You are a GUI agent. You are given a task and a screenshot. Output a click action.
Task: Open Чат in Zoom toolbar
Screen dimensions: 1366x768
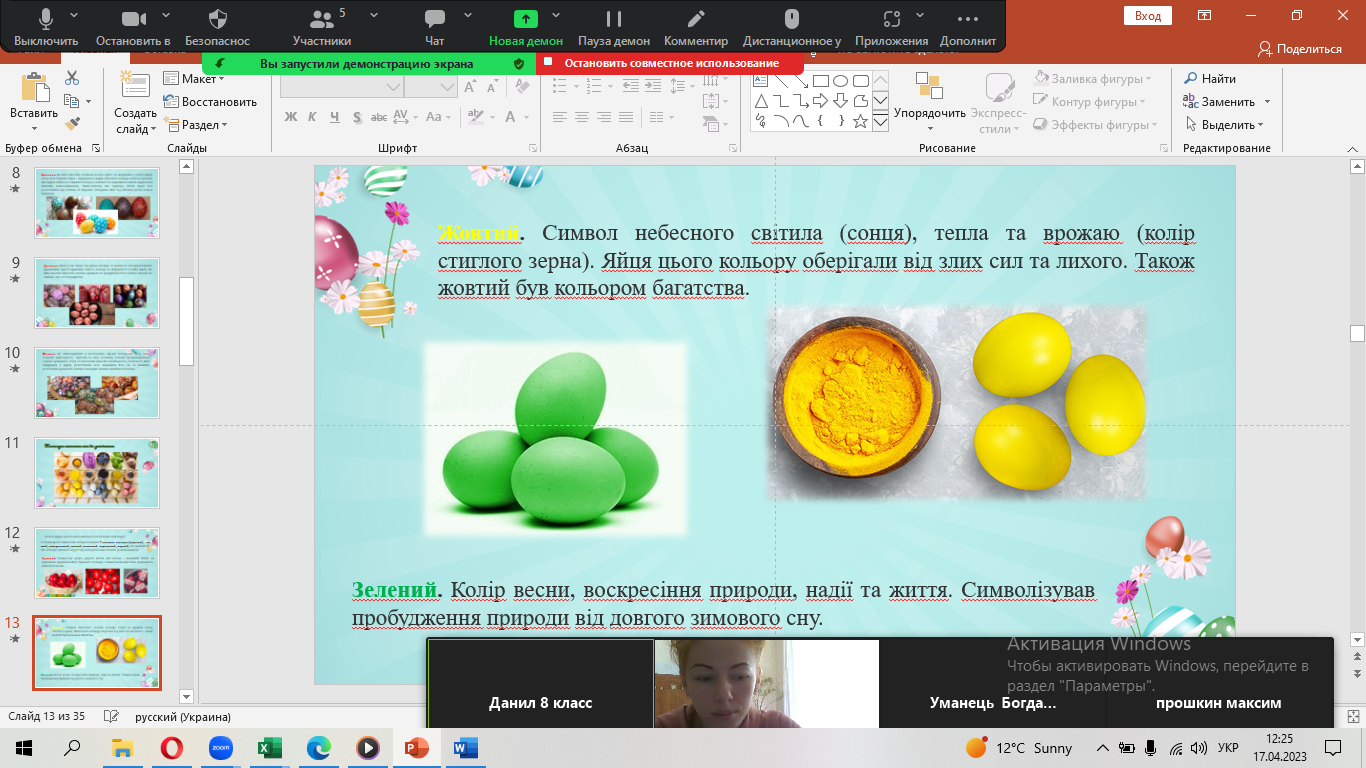[434, 28]
